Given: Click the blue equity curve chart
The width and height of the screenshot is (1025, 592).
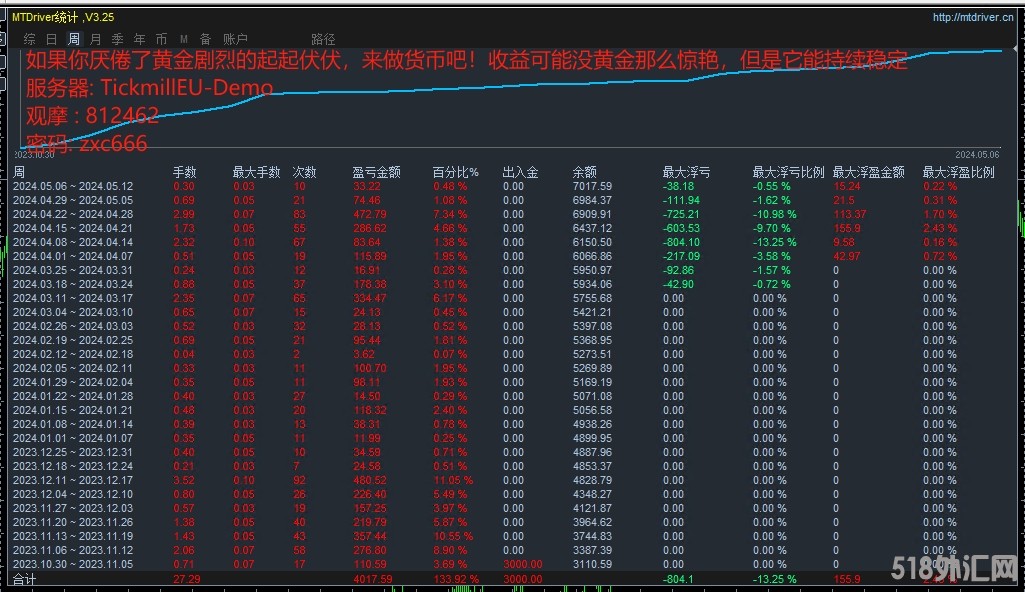Looking at the screenshot, I should pos(510,98).
